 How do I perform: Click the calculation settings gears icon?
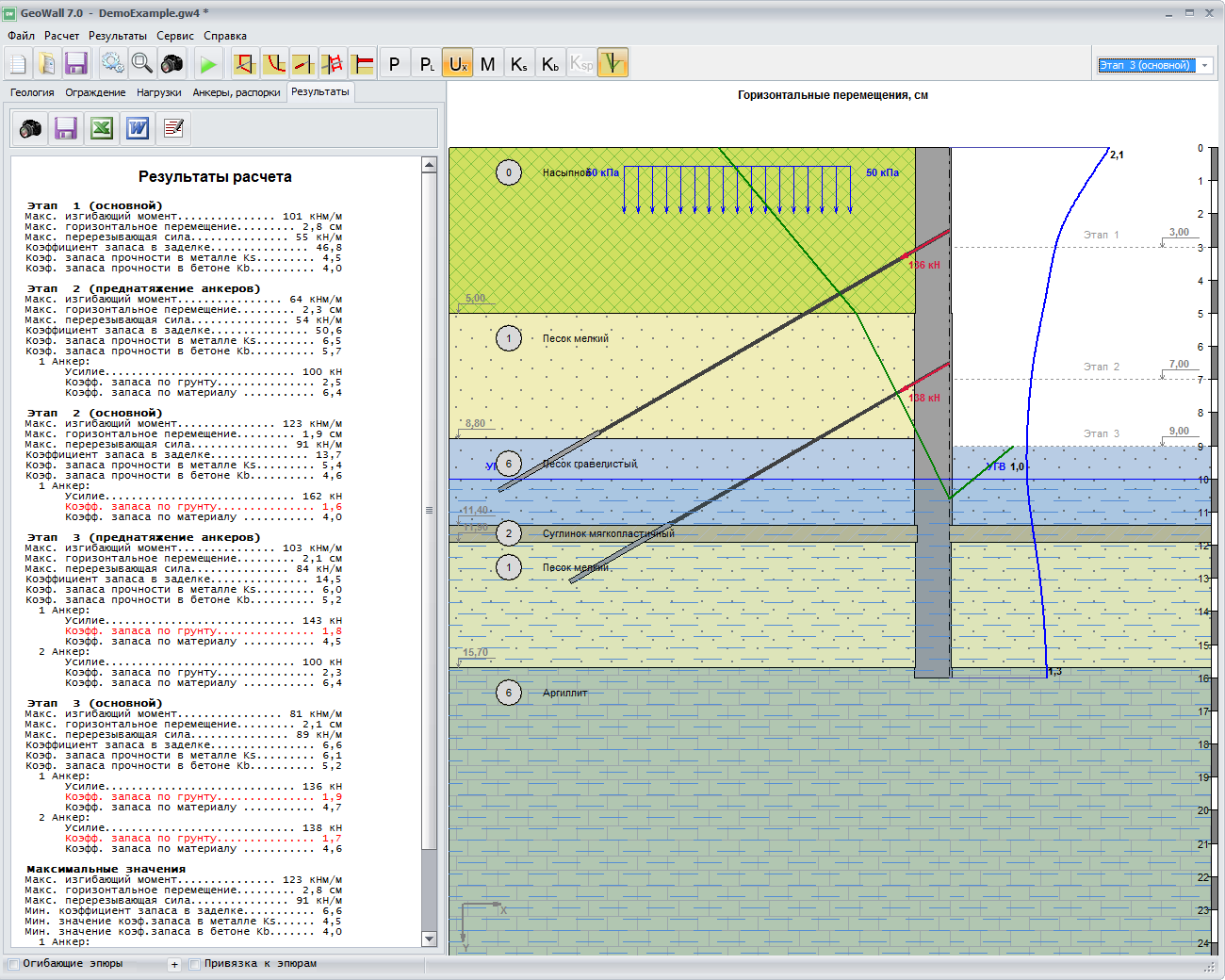113,64
